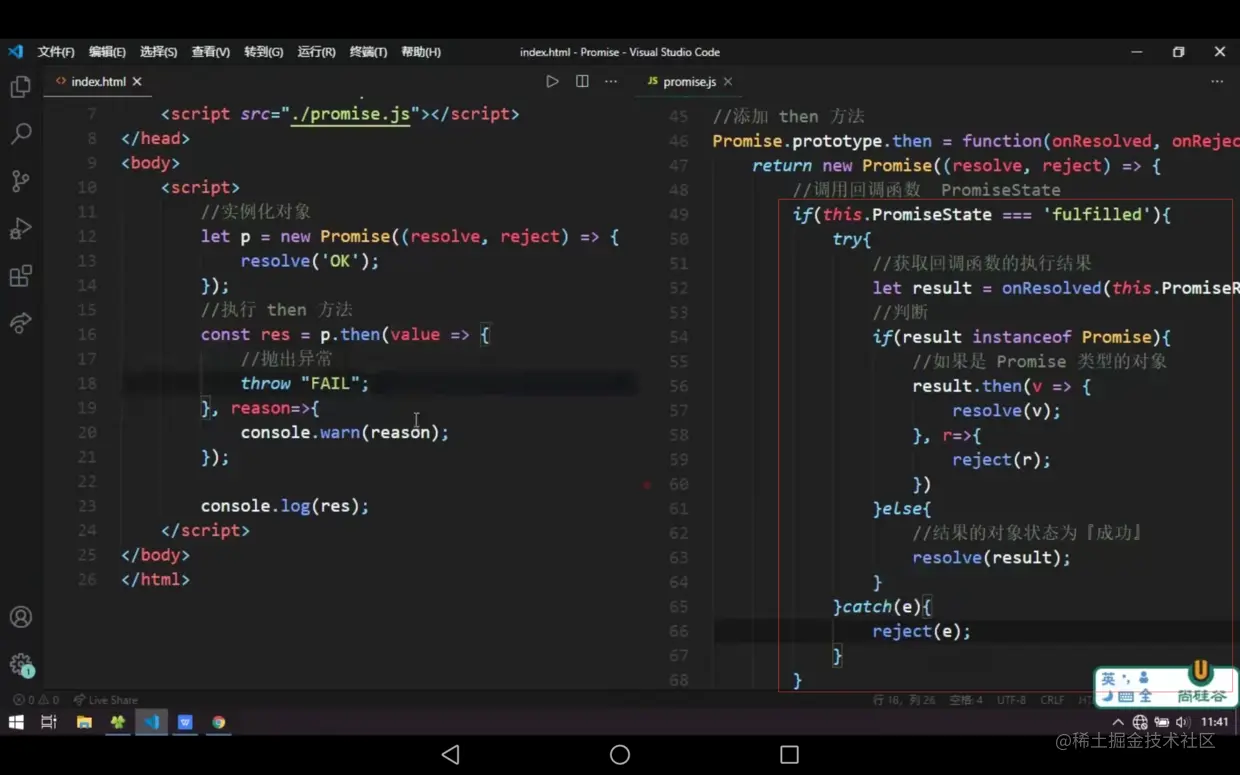Click the console.log(res); line
1240x775 pixels.
[285, 506]
